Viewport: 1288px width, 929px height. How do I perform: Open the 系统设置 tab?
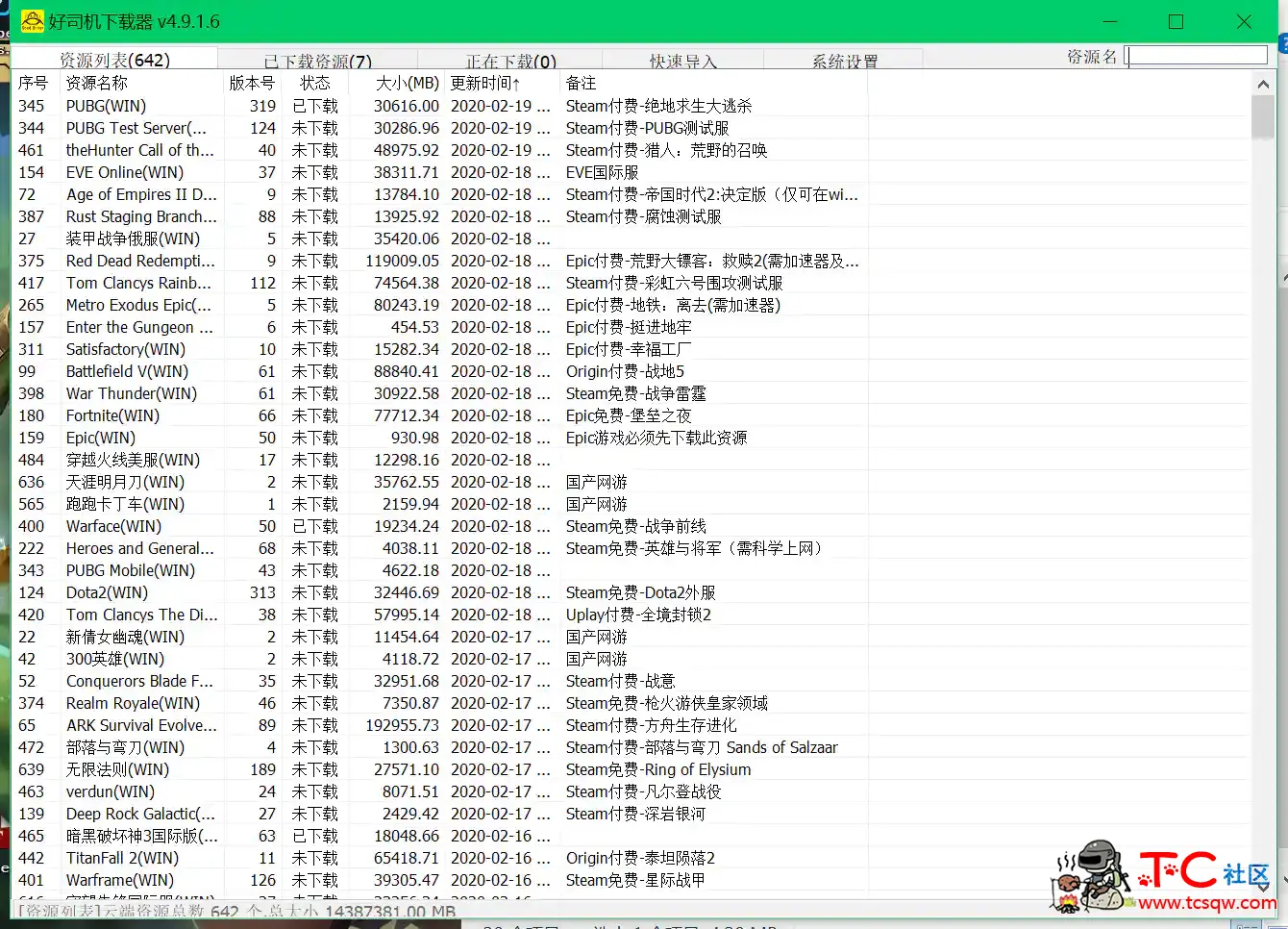pos(845,61)
